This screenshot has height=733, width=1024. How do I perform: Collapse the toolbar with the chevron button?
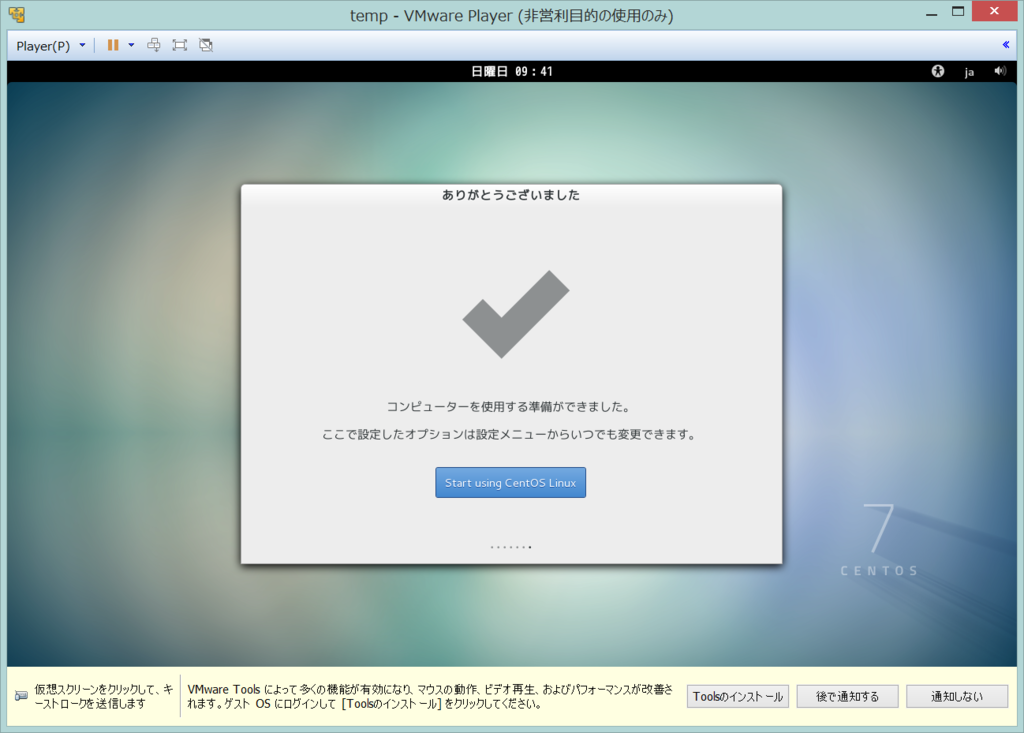[1005, 44]
